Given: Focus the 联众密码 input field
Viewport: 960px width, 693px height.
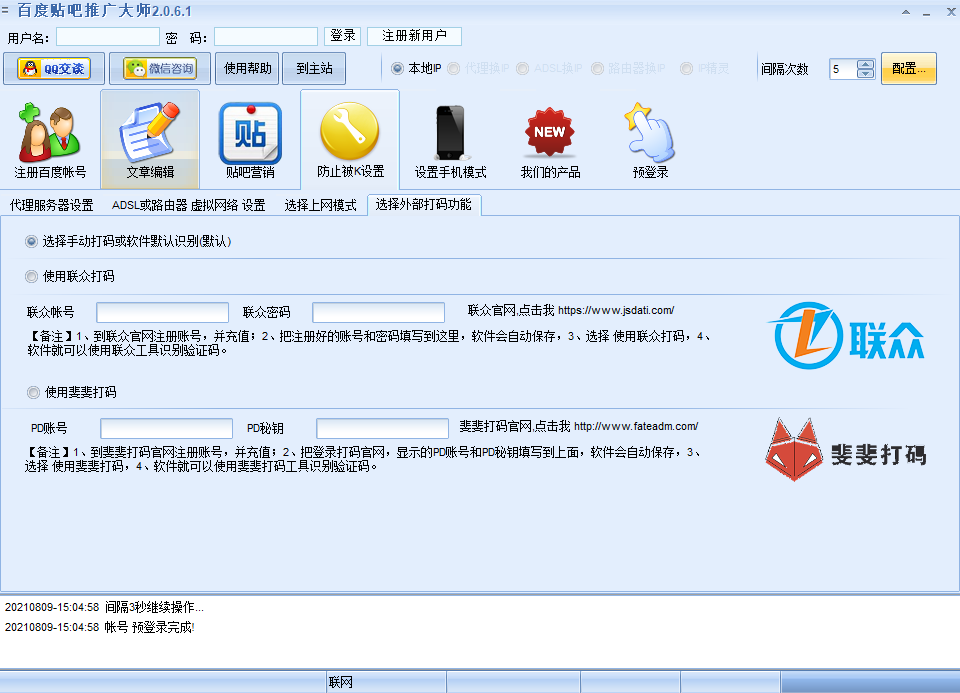Looking at the screenshot, I should pyautogui.click(x=378, y=312).
